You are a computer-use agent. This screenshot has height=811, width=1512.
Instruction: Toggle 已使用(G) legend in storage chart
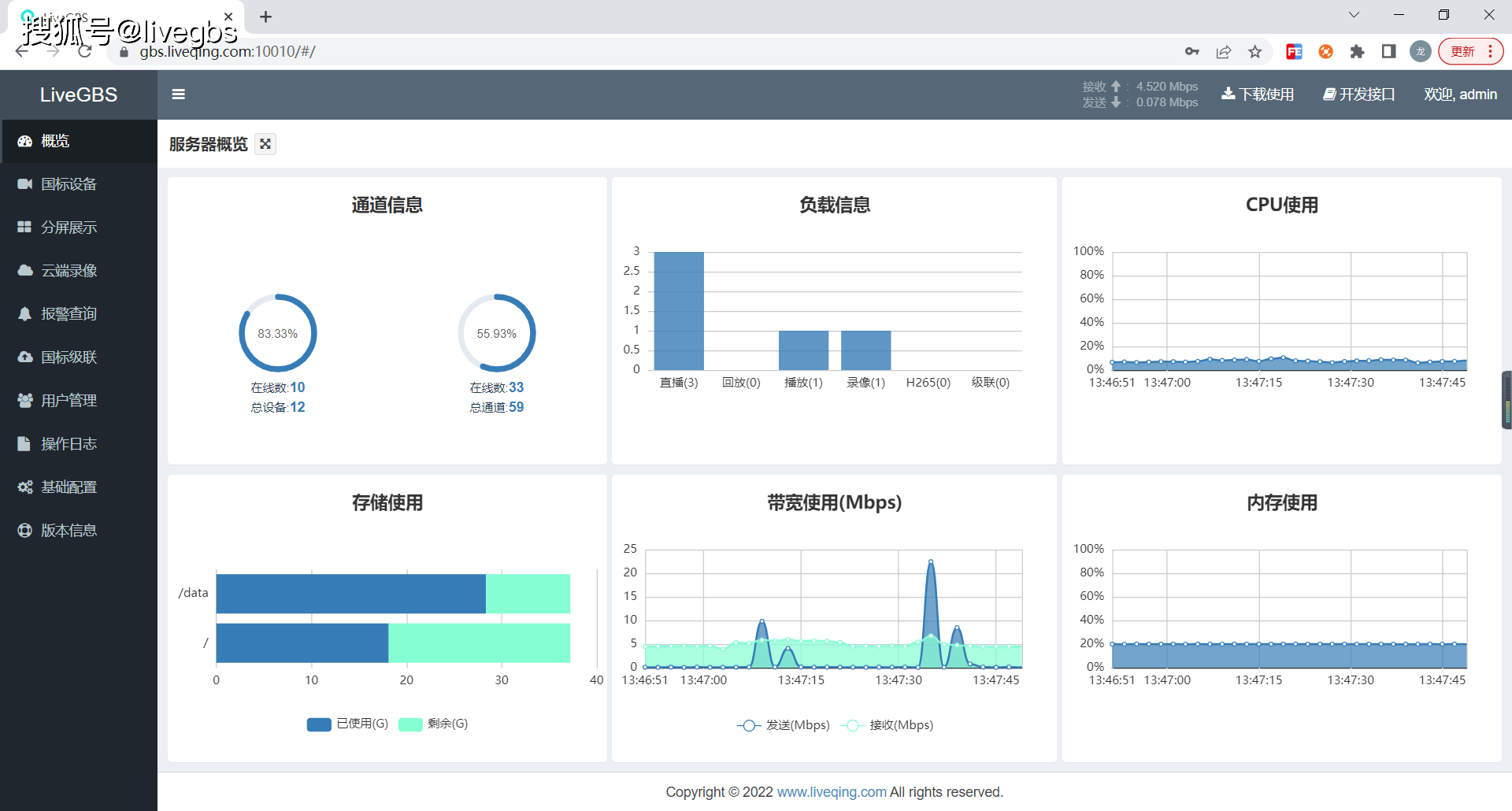pyautogui.click(x=347, y=724)
